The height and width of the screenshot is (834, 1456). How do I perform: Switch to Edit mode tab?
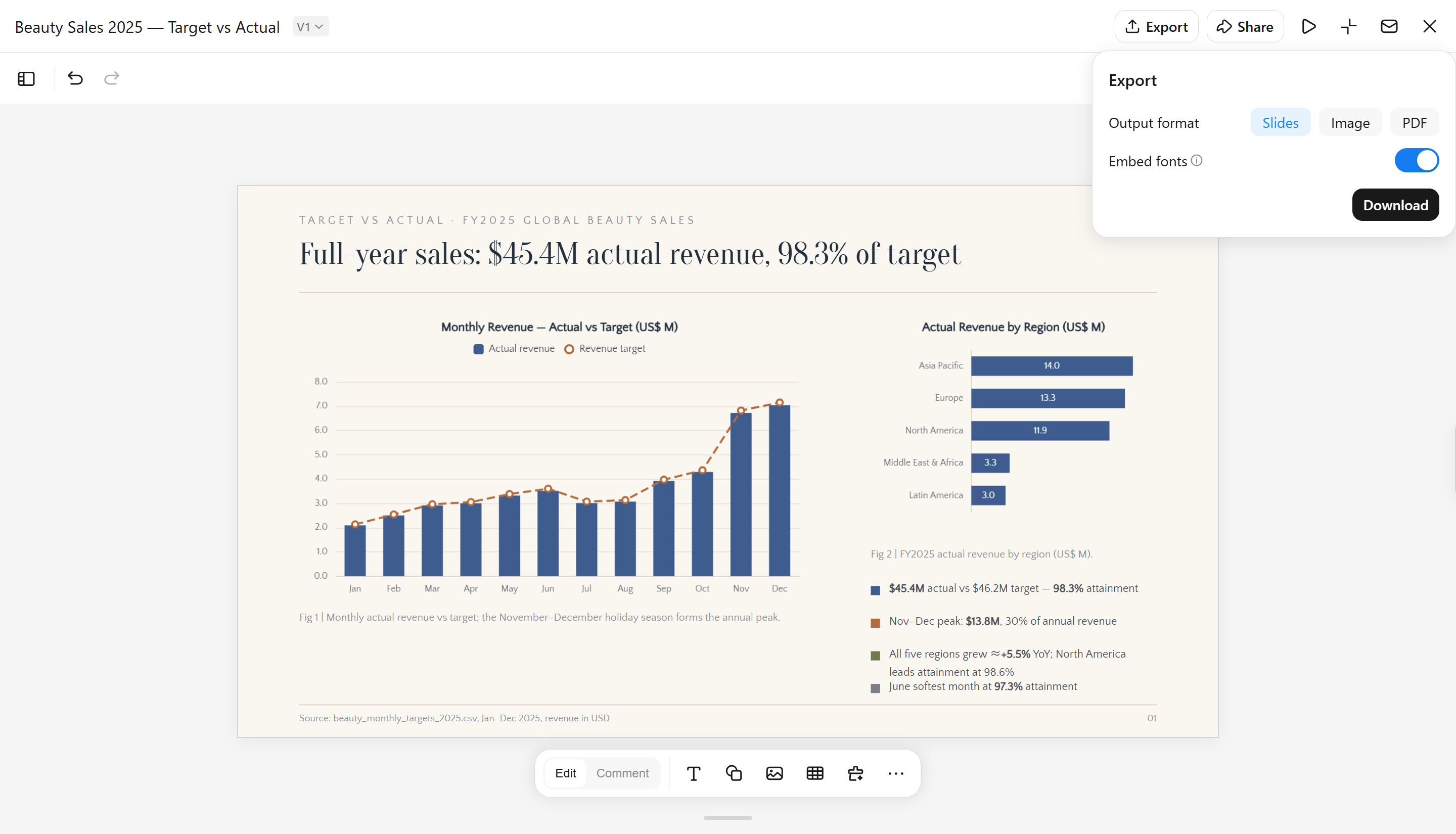tap(565, 773)
